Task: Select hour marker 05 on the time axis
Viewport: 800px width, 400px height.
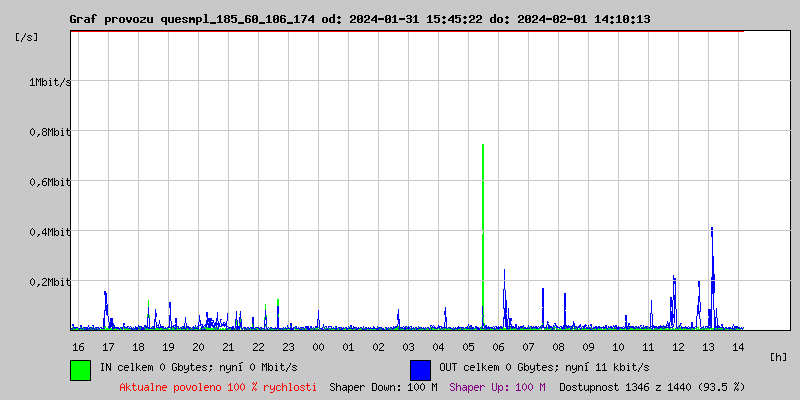Action: [468, 347]
